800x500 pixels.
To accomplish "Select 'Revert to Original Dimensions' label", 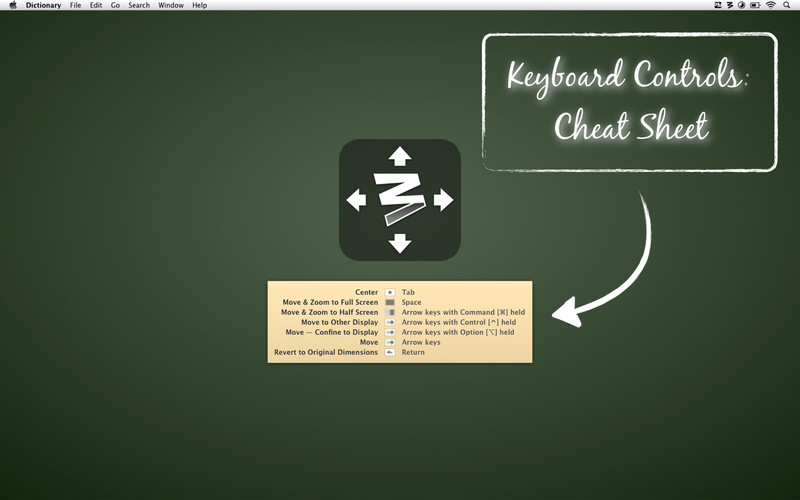I will tap(326, 352).
